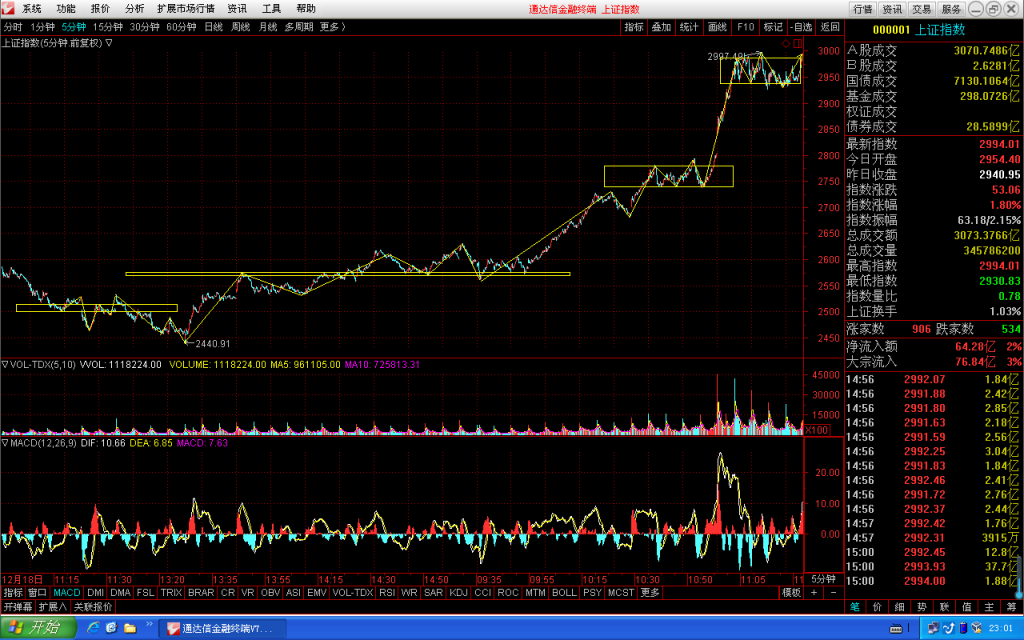The height and width of the screenshot is (640, 1024).
Task: Open the 分析 menu
Action: click(134, 8)
